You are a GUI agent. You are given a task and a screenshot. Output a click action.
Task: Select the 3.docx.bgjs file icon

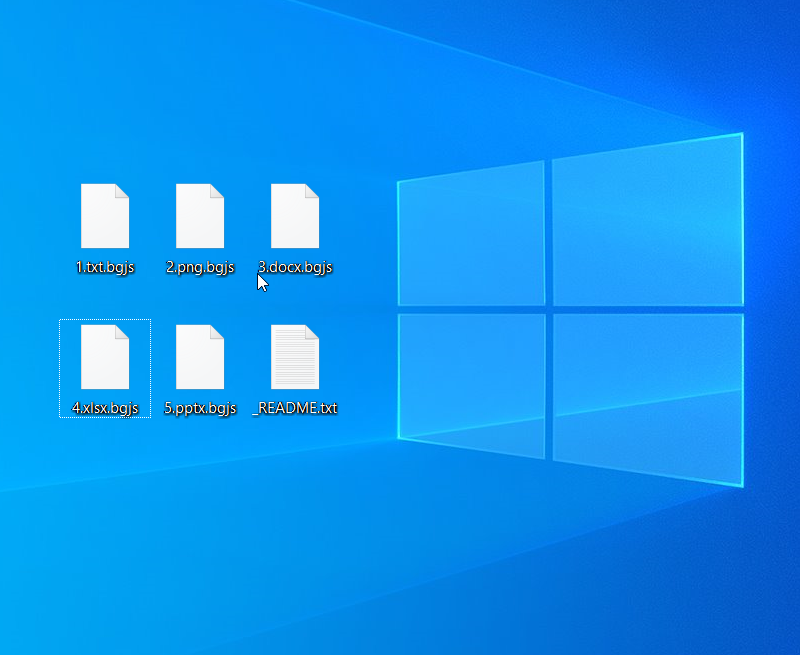pyautogui.click(x=295, y=216)
